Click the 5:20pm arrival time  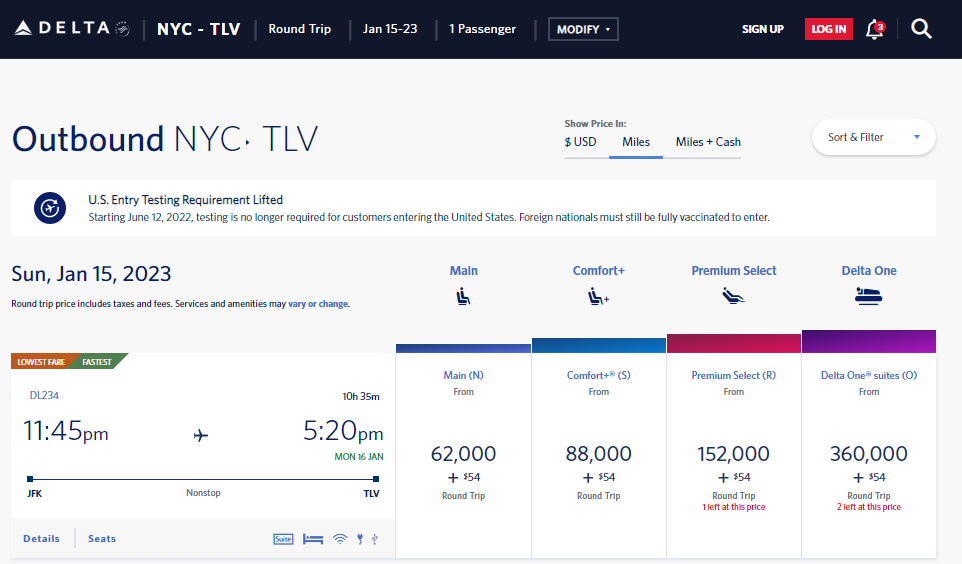pos(343,431)
